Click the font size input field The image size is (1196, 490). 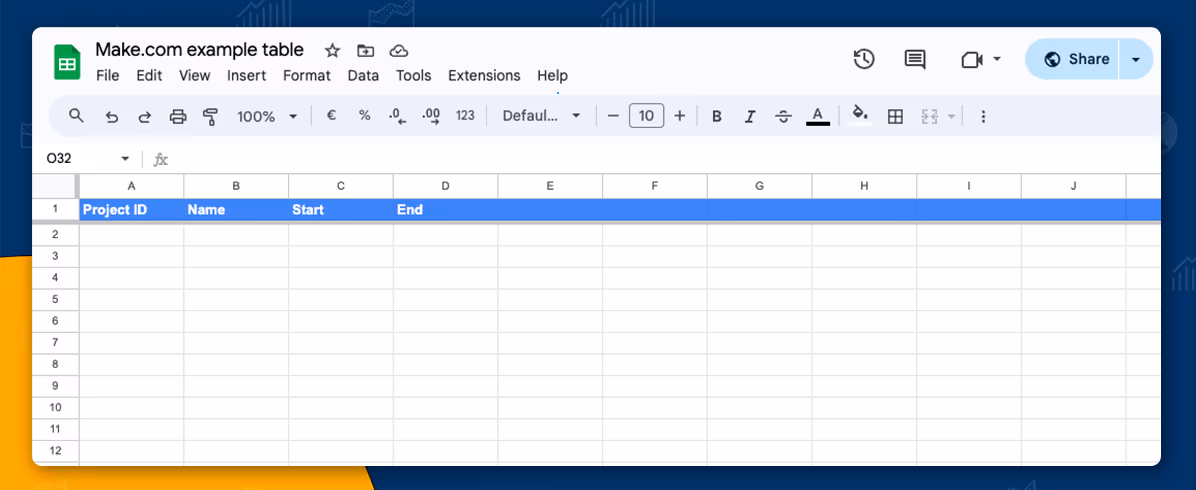[x=646, y=116]
